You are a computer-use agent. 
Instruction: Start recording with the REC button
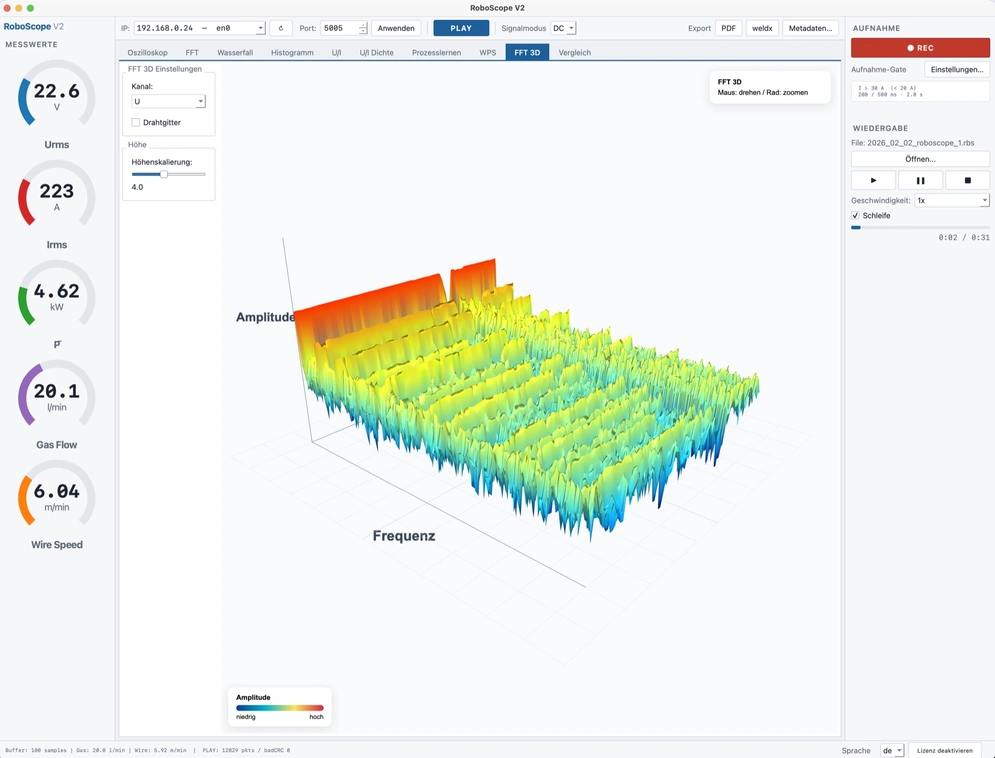920,48
